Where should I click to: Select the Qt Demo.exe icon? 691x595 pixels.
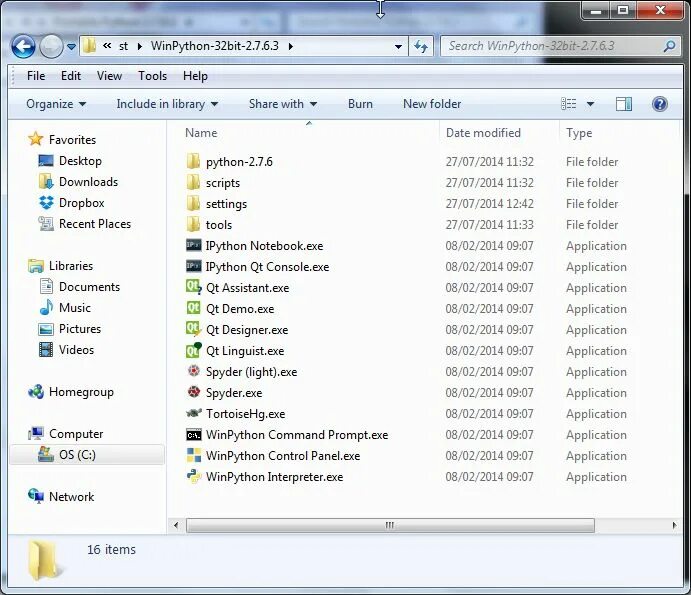tap(193, 308)
